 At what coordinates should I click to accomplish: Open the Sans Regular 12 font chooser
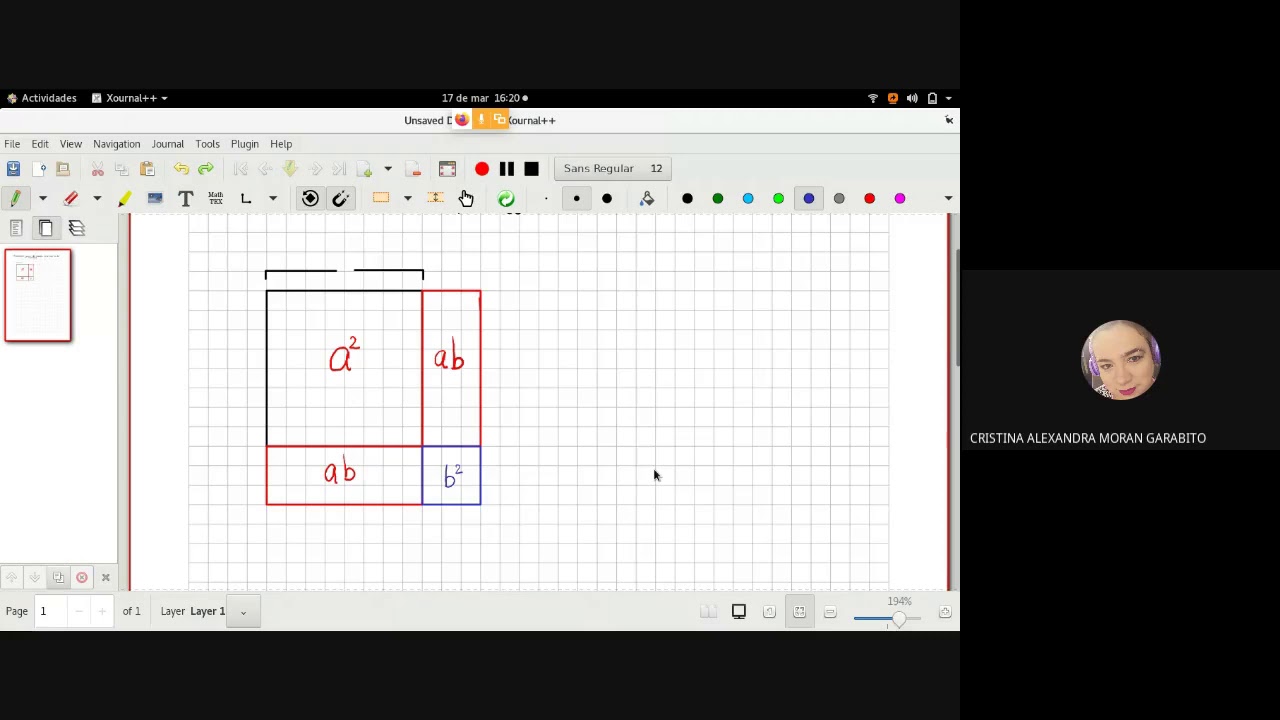(x=613, y=168)
